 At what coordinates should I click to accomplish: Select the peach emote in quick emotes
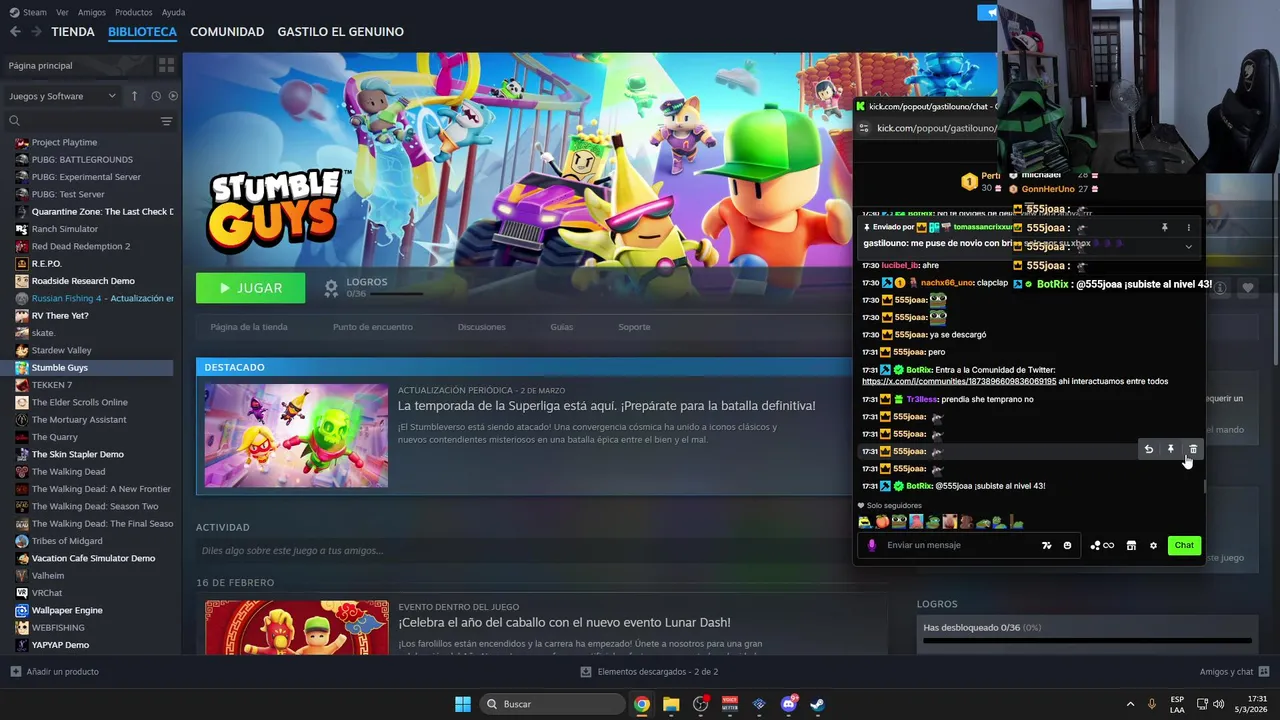coord(882,522)
